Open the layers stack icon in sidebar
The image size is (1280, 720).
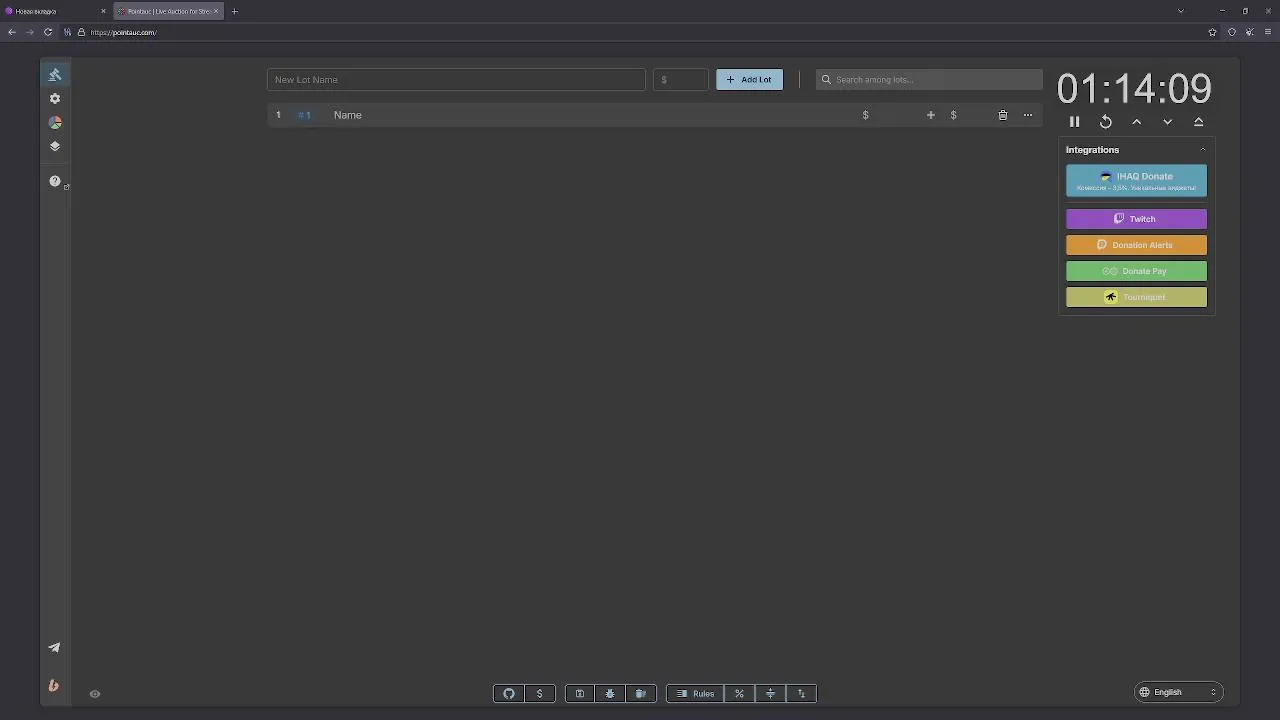pyautogui.click(x=55, y=146)
